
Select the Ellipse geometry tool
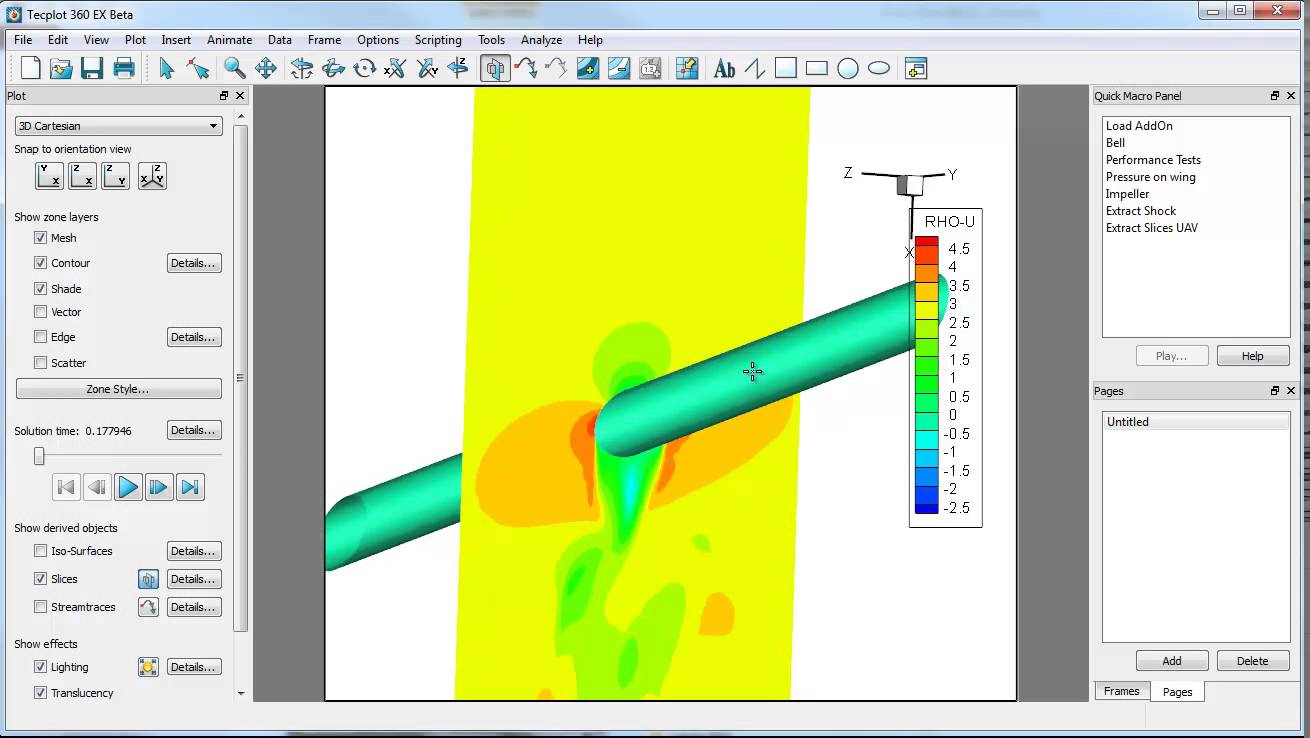point(879,68)
